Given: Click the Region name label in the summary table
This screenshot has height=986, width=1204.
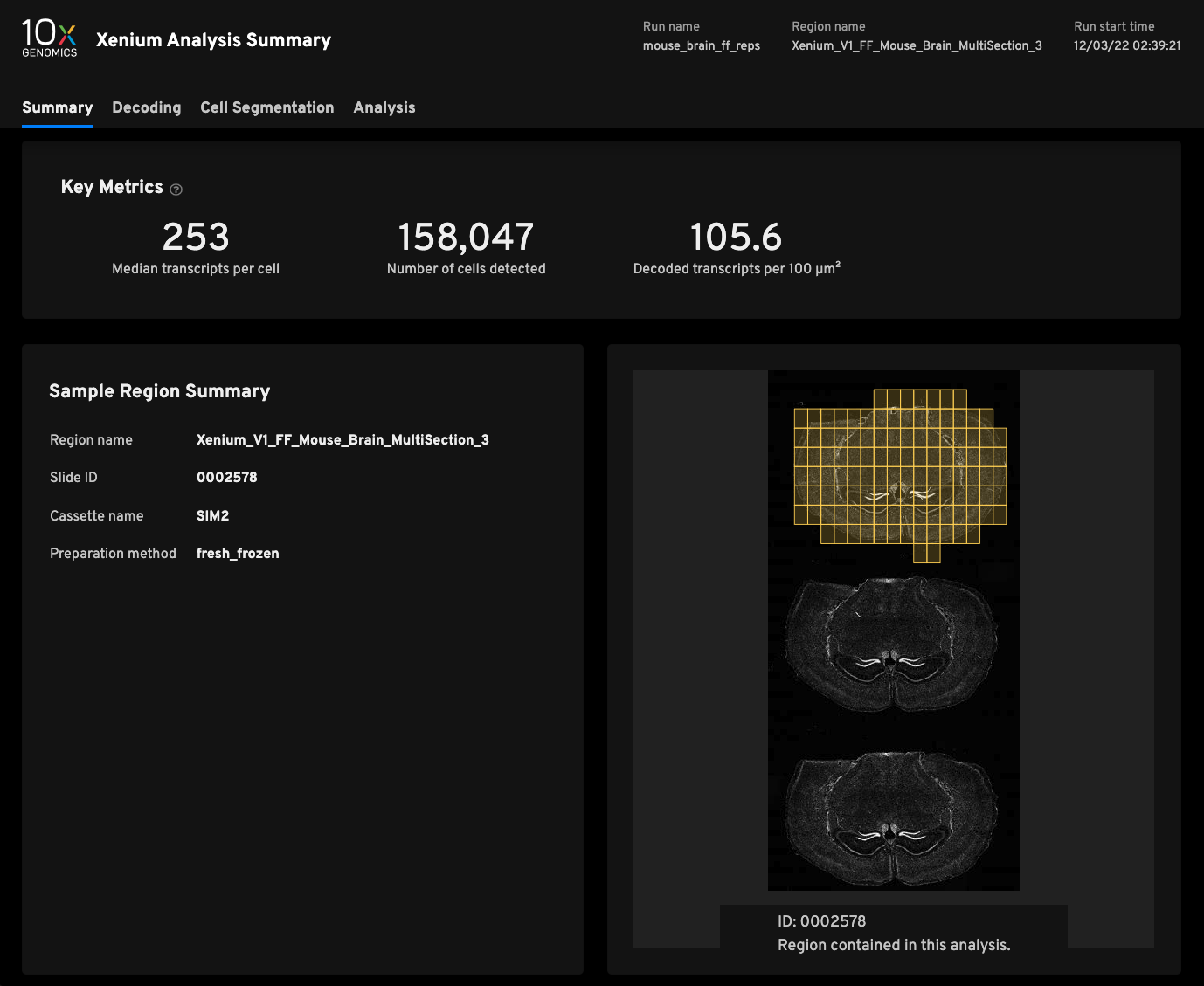Looking at the screenshot, I should click(91, 440).
